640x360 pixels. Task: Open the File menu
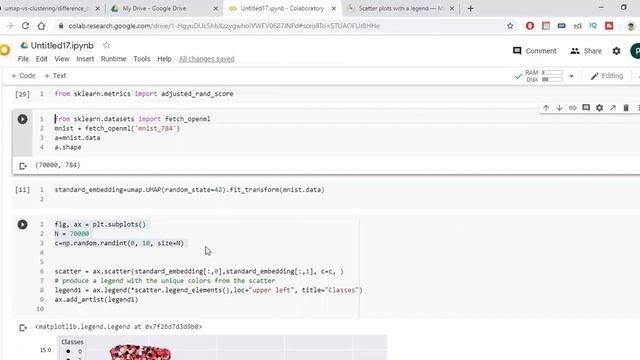(23, 59)
